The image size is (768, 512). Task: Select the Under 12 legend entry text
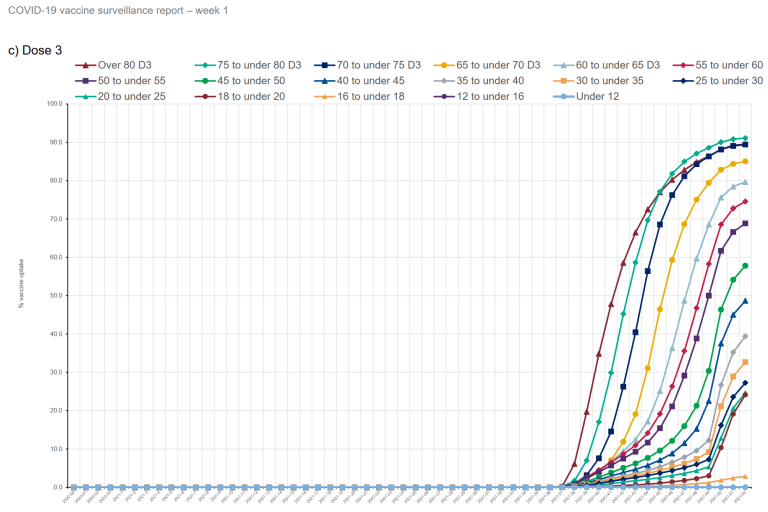click(x=598, y=96)
